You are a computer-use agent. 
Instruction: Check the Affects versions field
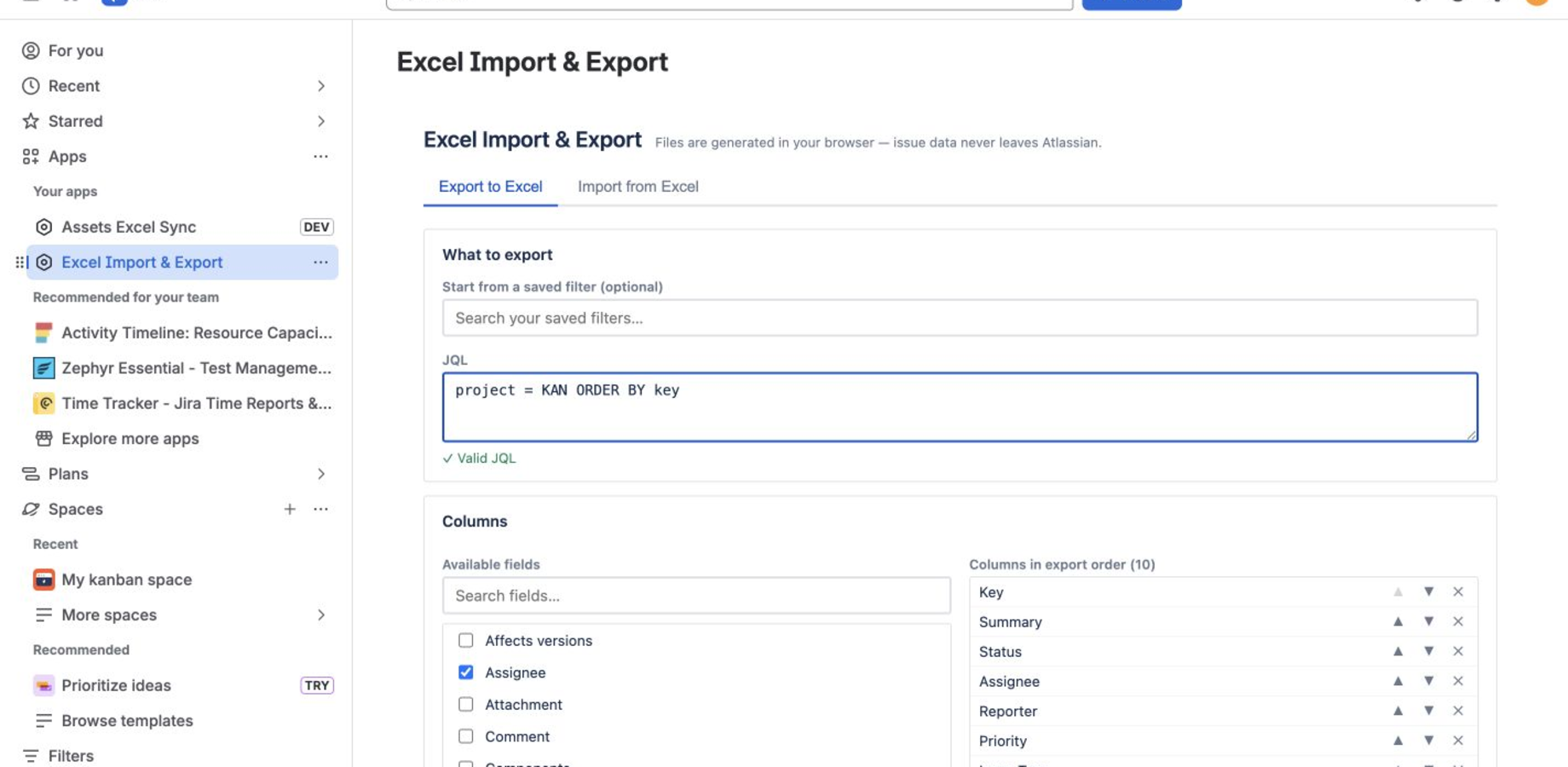click(x=465, y=640)
